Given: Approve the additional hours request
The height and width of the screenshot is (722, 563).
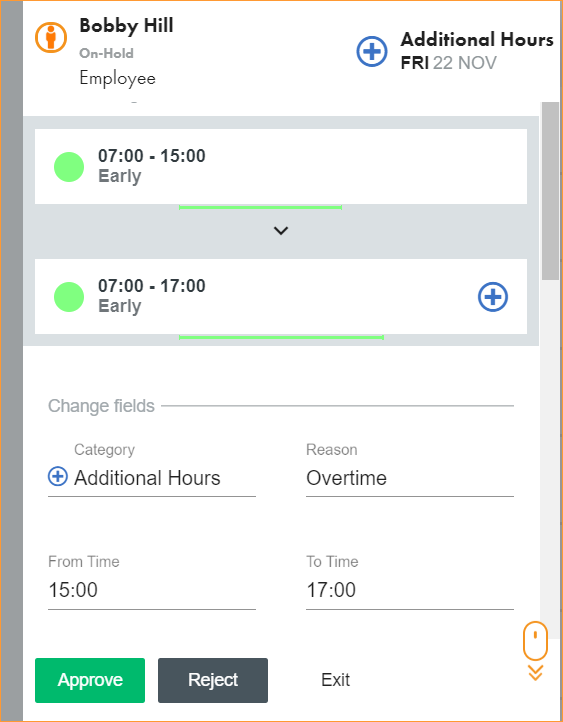Looking at the screenshot, I should (x=90, y=680).
